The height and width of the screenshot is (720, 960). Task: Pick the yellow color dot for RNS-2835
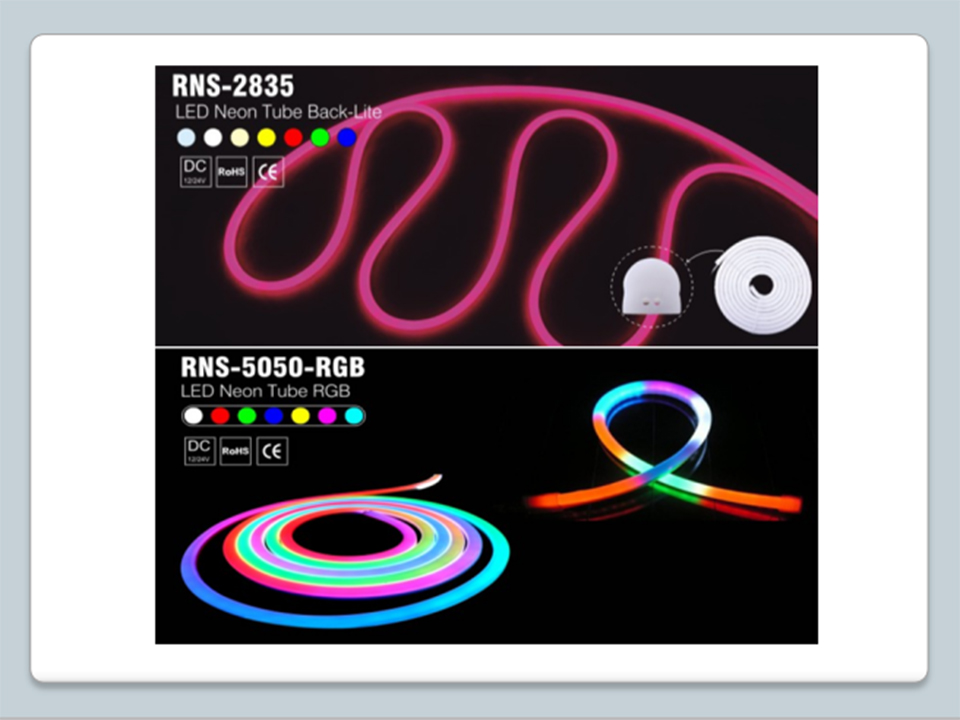point(266,137)
